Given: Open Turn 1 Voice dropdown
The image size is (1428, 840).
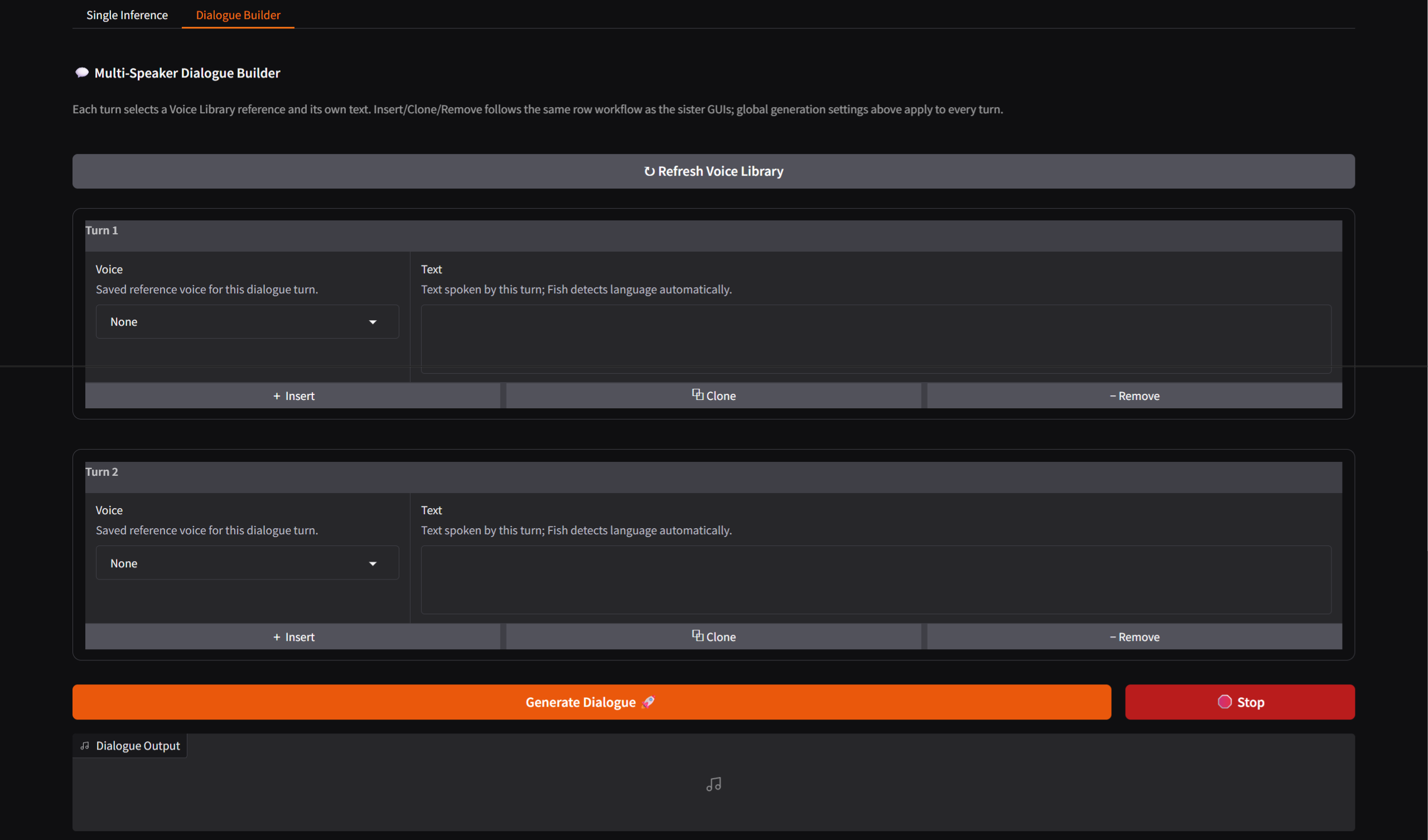Looking at the screenshot, I should pyautogui.click(x=247, y=322).
